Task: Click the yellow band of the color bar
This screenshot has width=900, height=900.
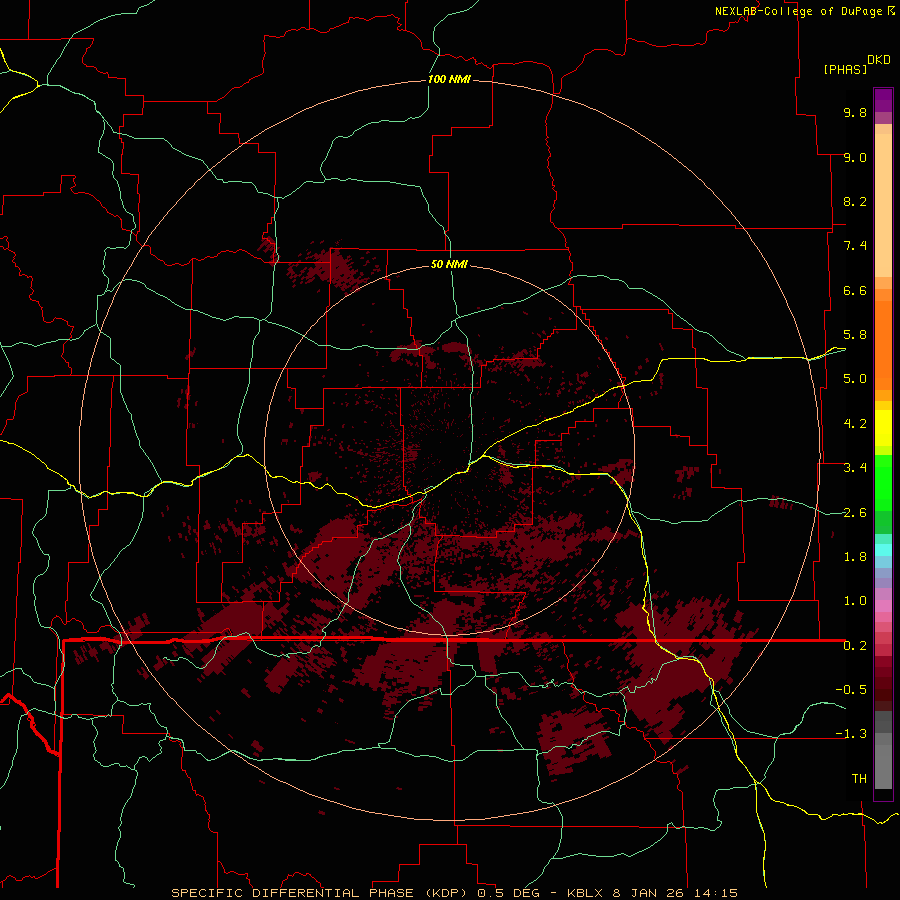Action: click(x=883, y=428)
